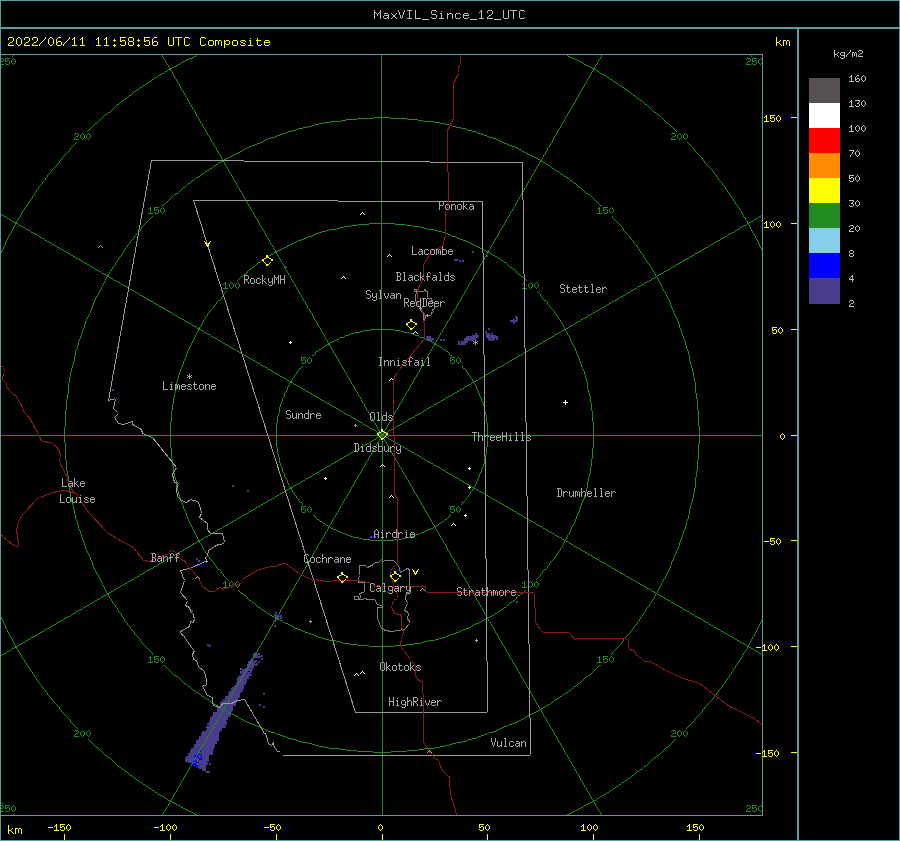Screen dimensions: 900x841
Task: Click the Drumheller town label
Action: coord(586,493)
